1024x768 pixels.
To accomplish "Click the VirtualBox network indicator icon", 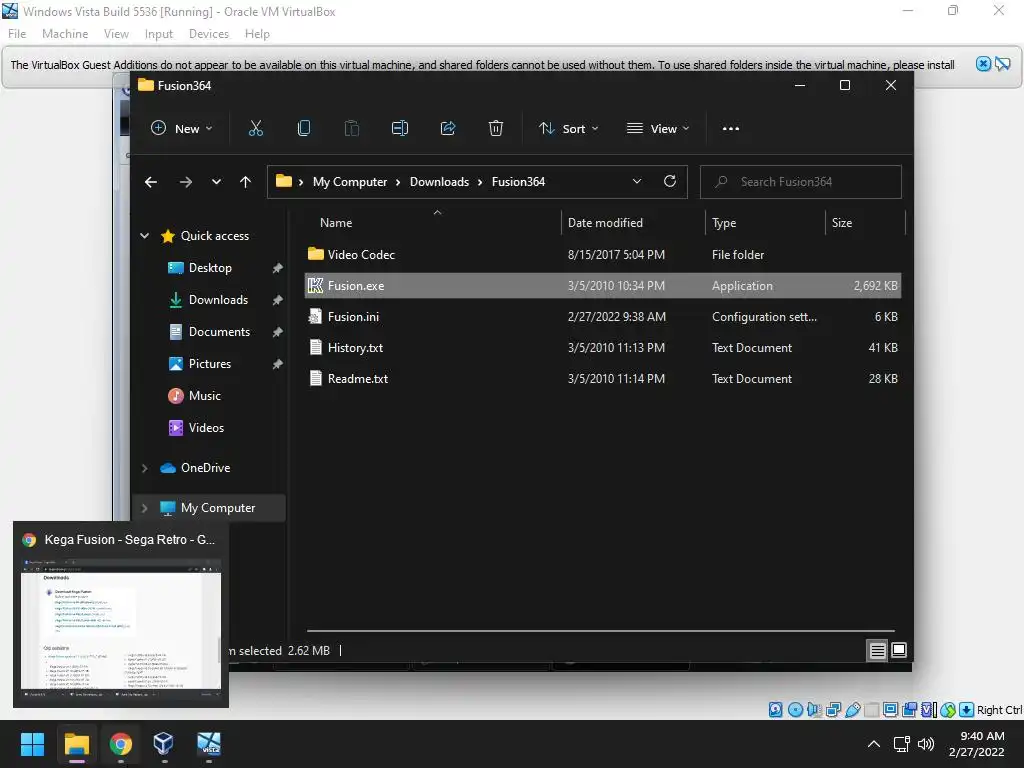I will pos(833,710).
